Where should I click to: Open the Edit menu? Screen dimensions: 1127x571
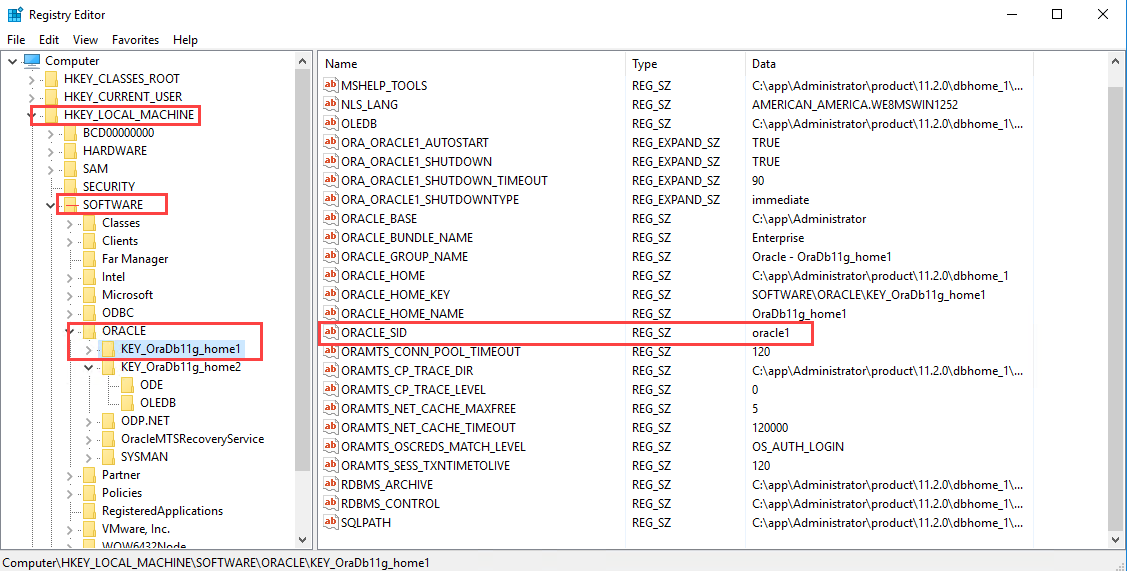[49, 40]
